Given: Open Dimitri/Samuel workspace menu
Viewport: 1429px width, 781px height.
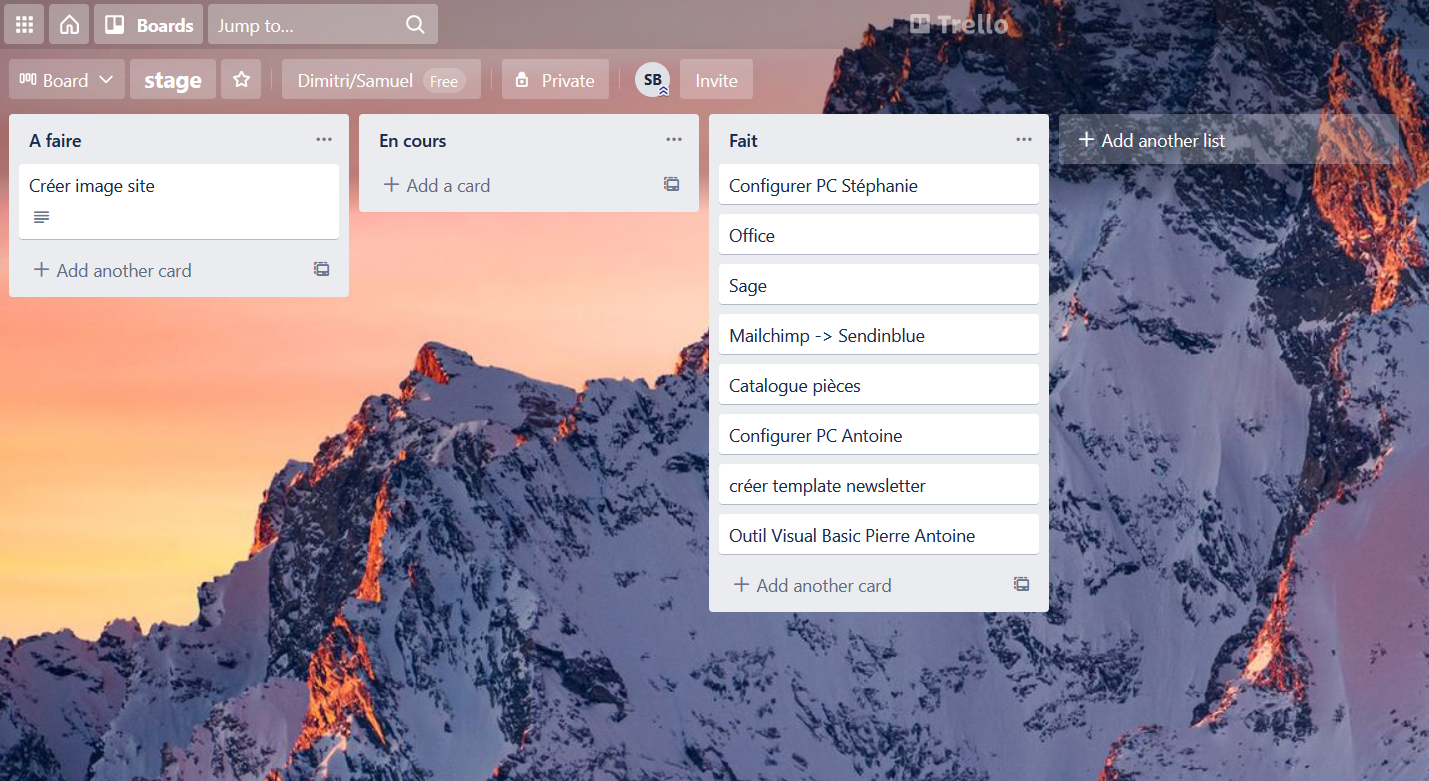Looking at the screenshot, I should pyautogui.click(x=380, y=80).
